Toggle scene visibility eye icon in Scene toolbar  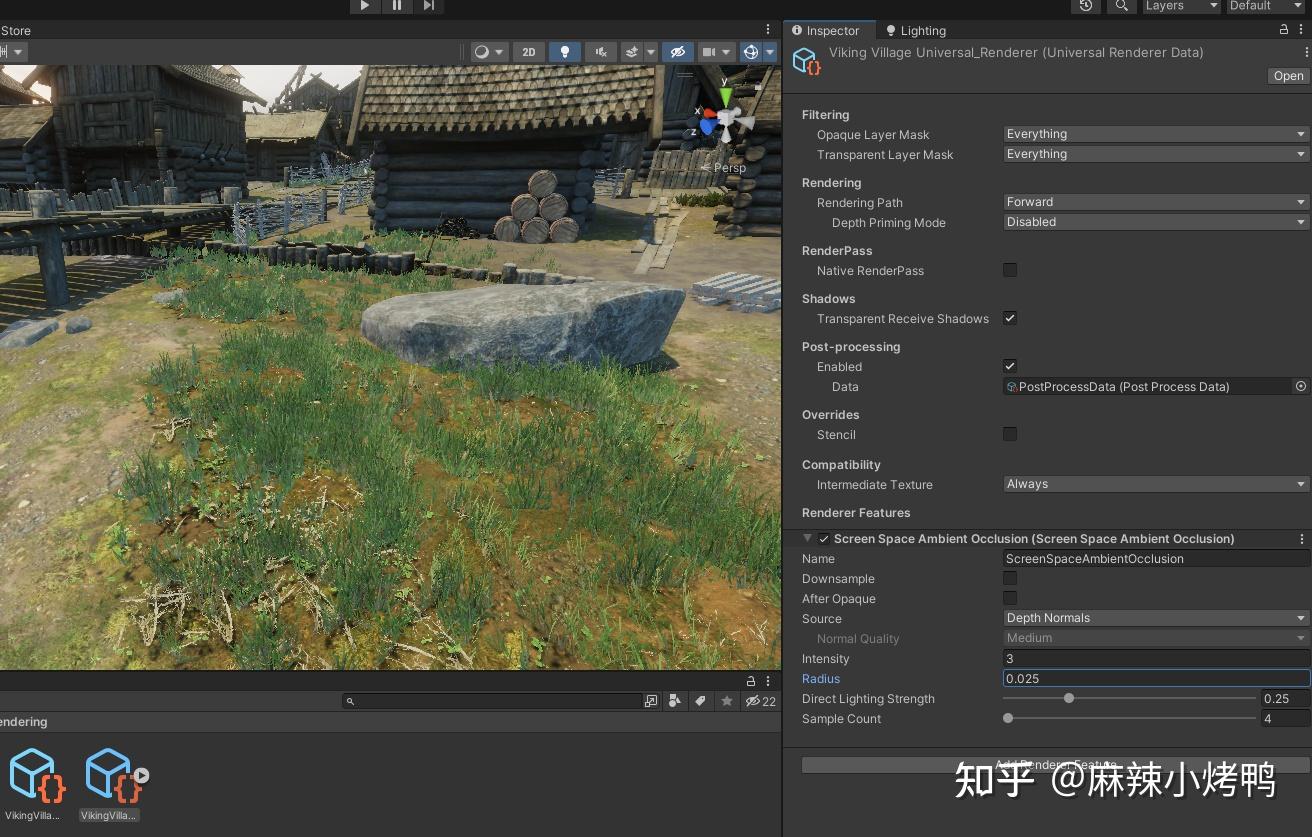(678, 52)
